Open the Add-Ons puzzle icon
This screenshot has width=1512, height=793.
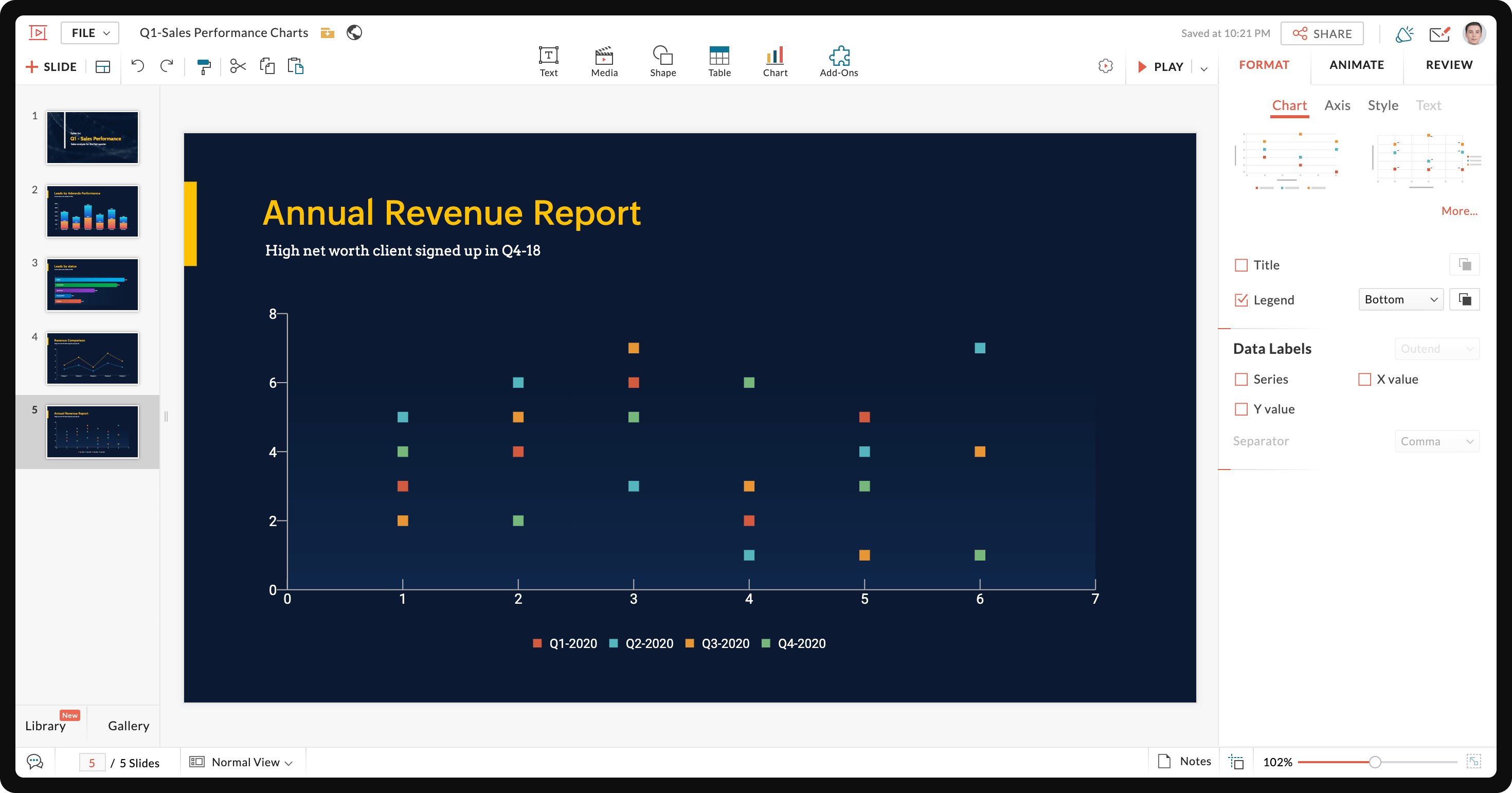[x=839, y=61]
